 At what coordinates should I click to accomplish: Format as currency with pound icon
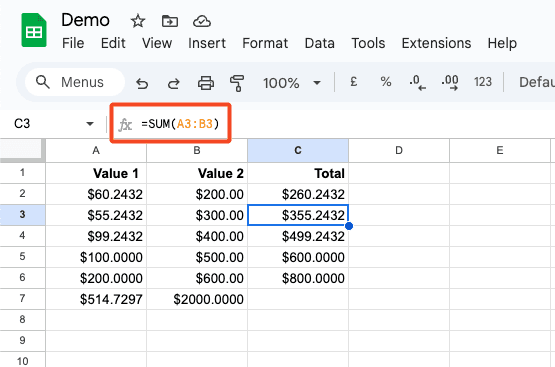click(354, 82)
